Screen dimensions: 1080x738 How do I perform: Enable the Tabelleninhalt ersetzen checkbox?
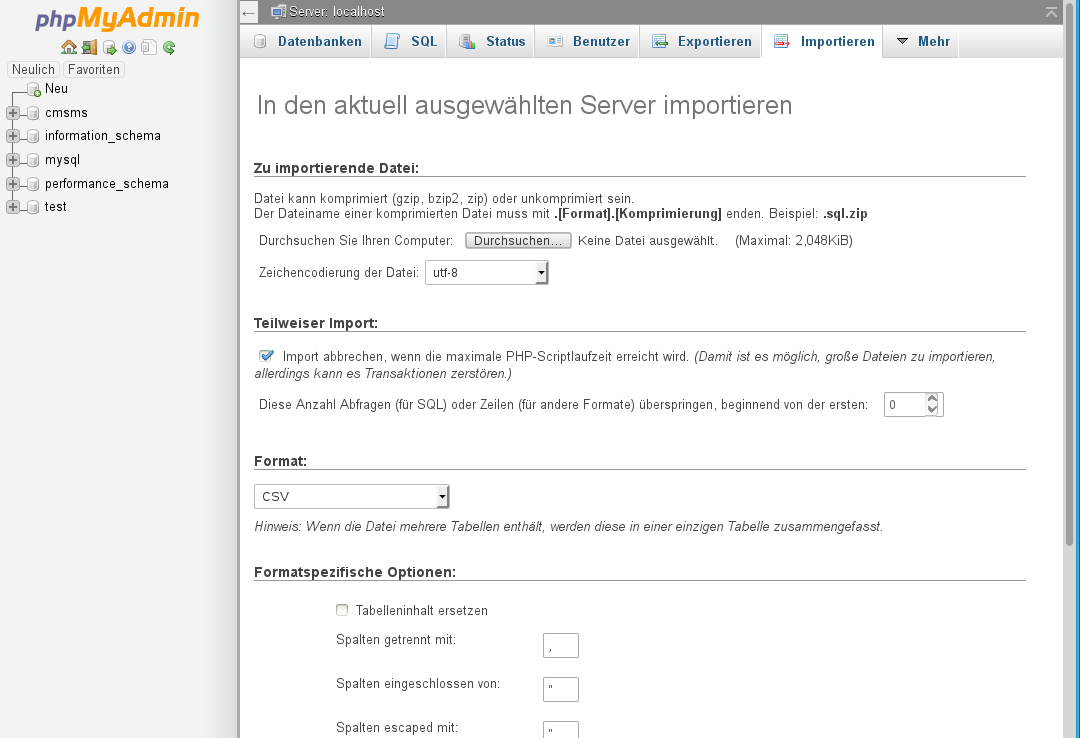342,610
